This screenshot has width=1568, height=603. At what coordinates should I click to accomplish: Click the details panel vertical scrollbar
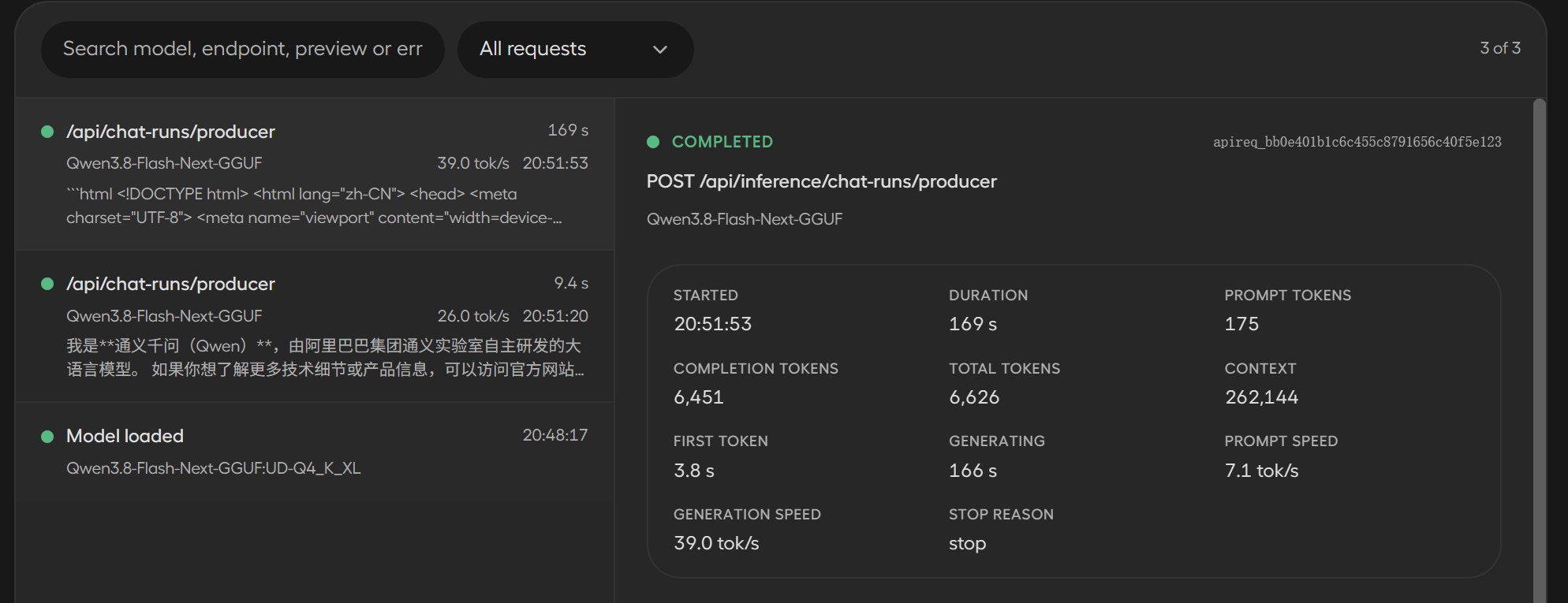click(1540, 351)
